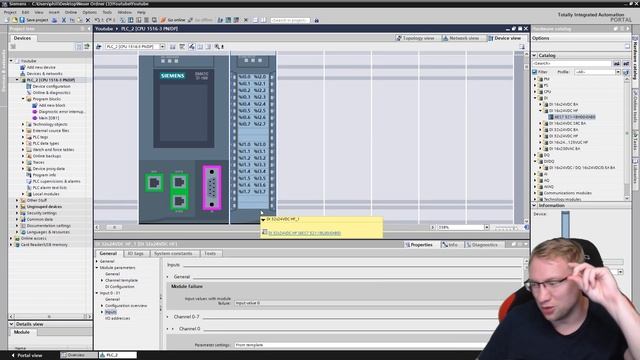Select Add new block in Program blocks

pos(52,105)
